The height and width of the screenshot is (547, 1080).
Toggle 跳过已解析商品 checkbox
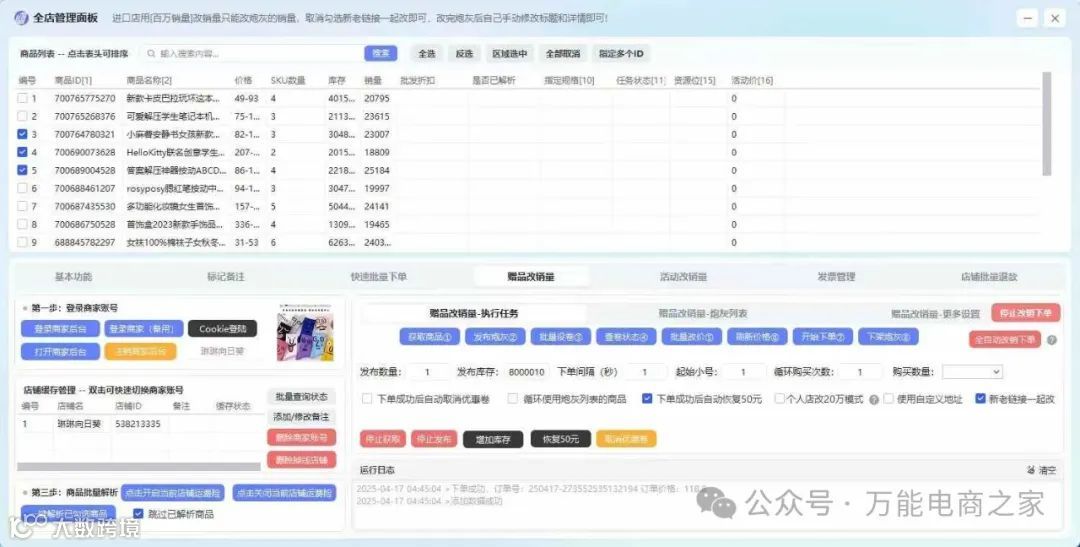[x=138, y=513]
